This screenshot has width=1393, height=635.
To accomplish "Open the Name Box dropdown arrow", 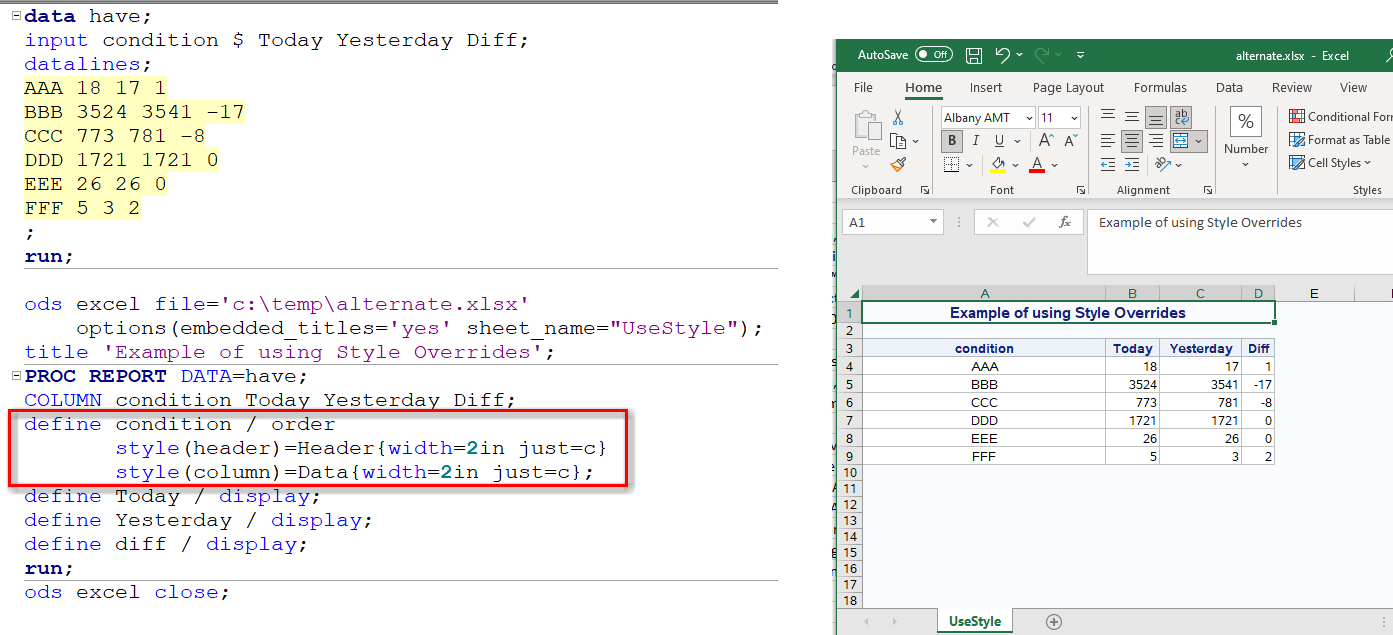I will tap(933, 222).
